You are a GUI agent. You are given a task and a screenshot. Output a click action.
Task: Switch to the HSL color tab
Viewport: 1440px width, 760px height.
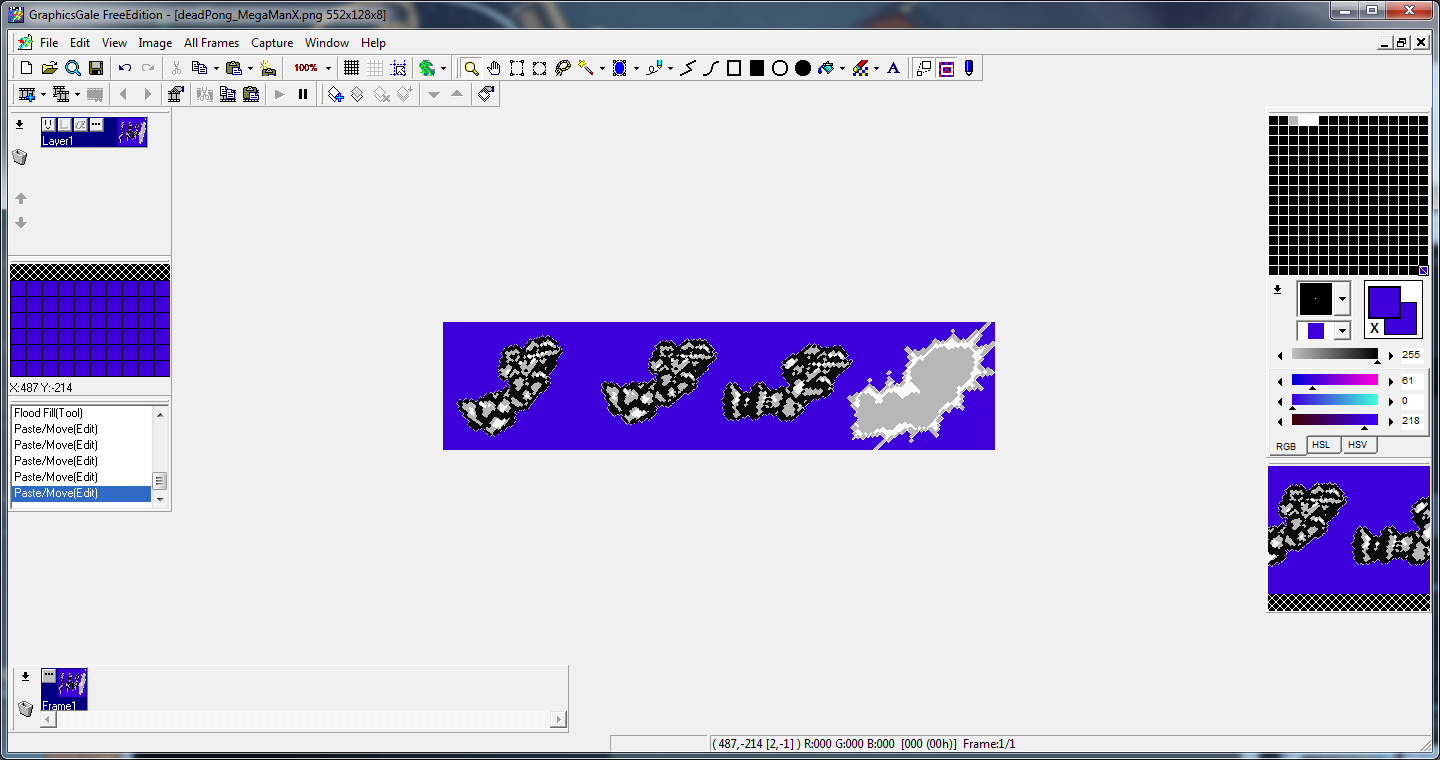[1321, 444]
